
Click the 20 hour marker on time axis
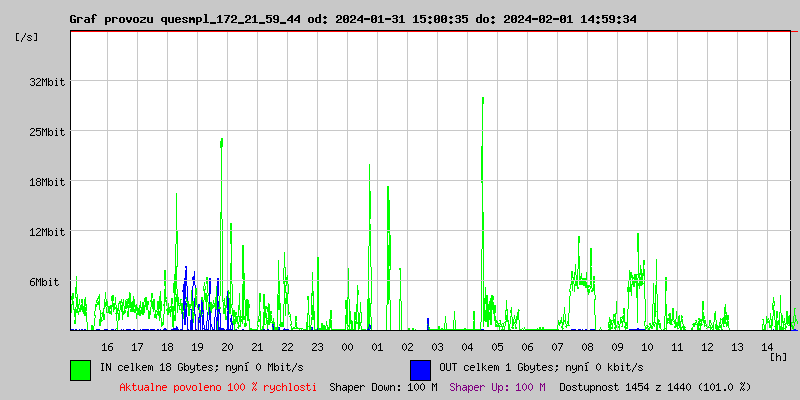(227, 347)
